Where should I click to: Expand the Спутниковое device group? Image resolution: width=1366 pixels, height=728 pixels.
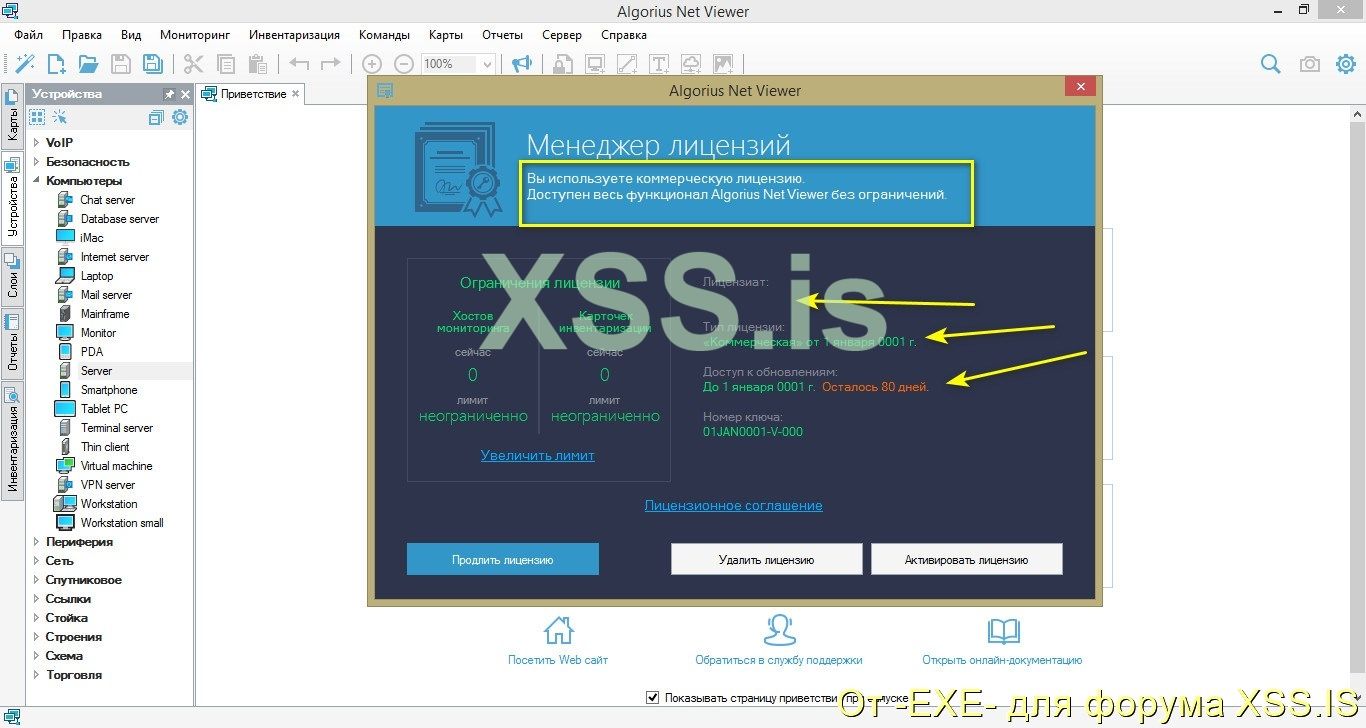[x=37, y=580]
